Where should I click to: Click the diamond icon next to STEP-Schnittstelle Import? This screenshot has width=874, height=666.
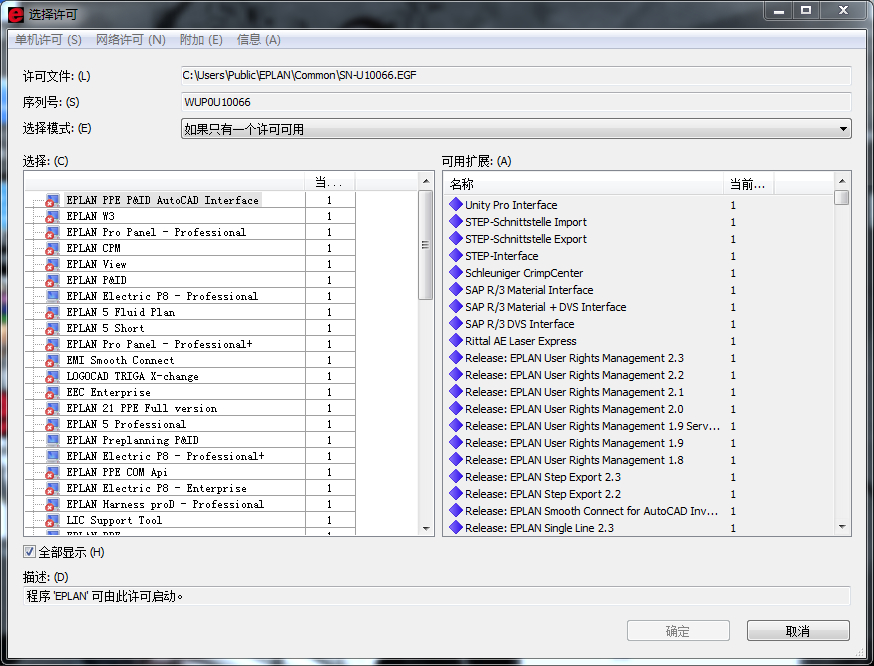click(x=456, y=221)
